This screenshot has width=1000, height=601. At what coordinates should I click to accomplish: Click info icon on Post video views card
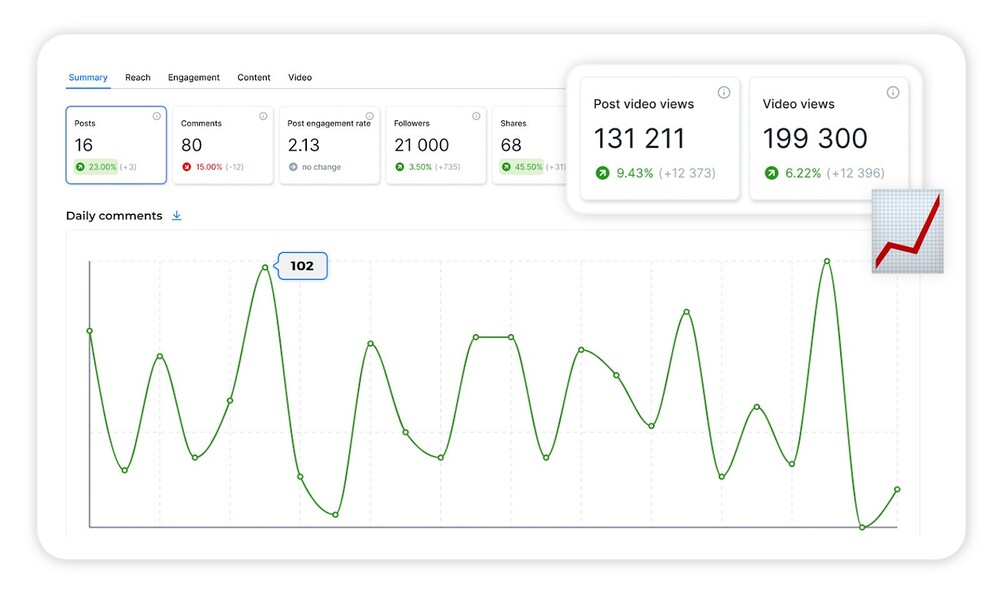tap(724, 93)
